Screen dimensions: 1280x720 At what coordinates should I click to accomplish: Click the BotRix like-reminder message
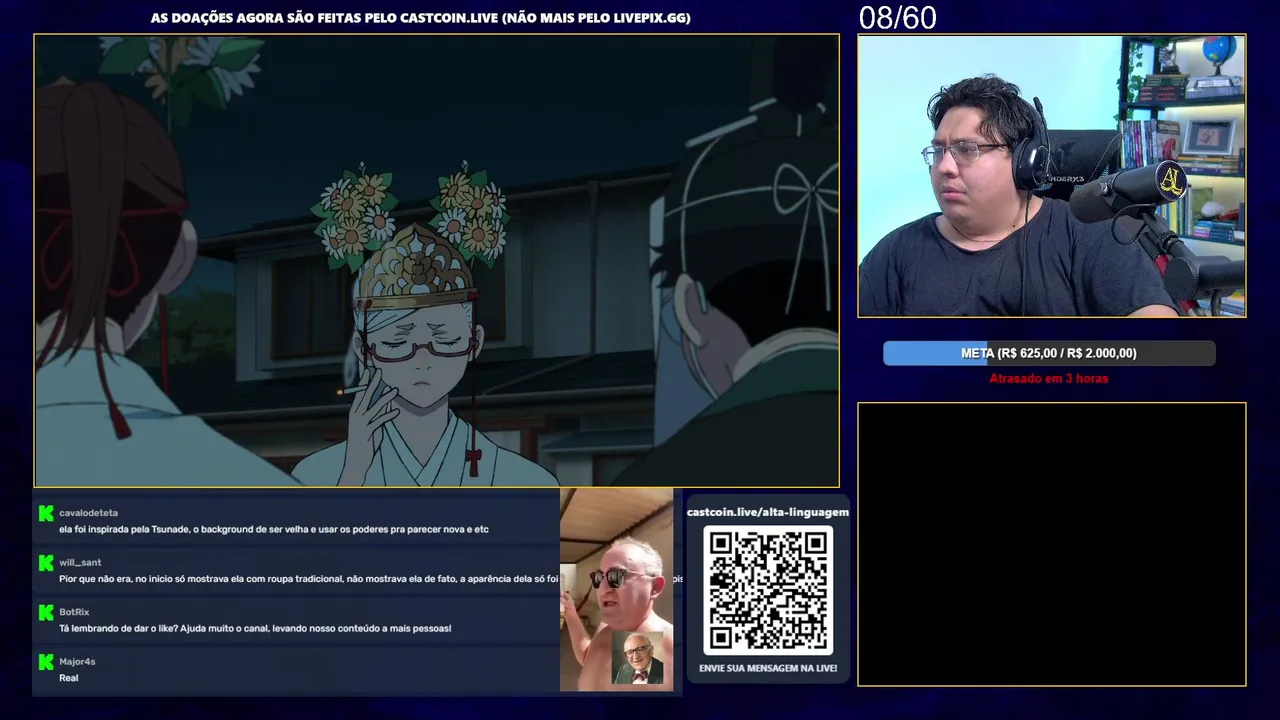coord(255,629)
